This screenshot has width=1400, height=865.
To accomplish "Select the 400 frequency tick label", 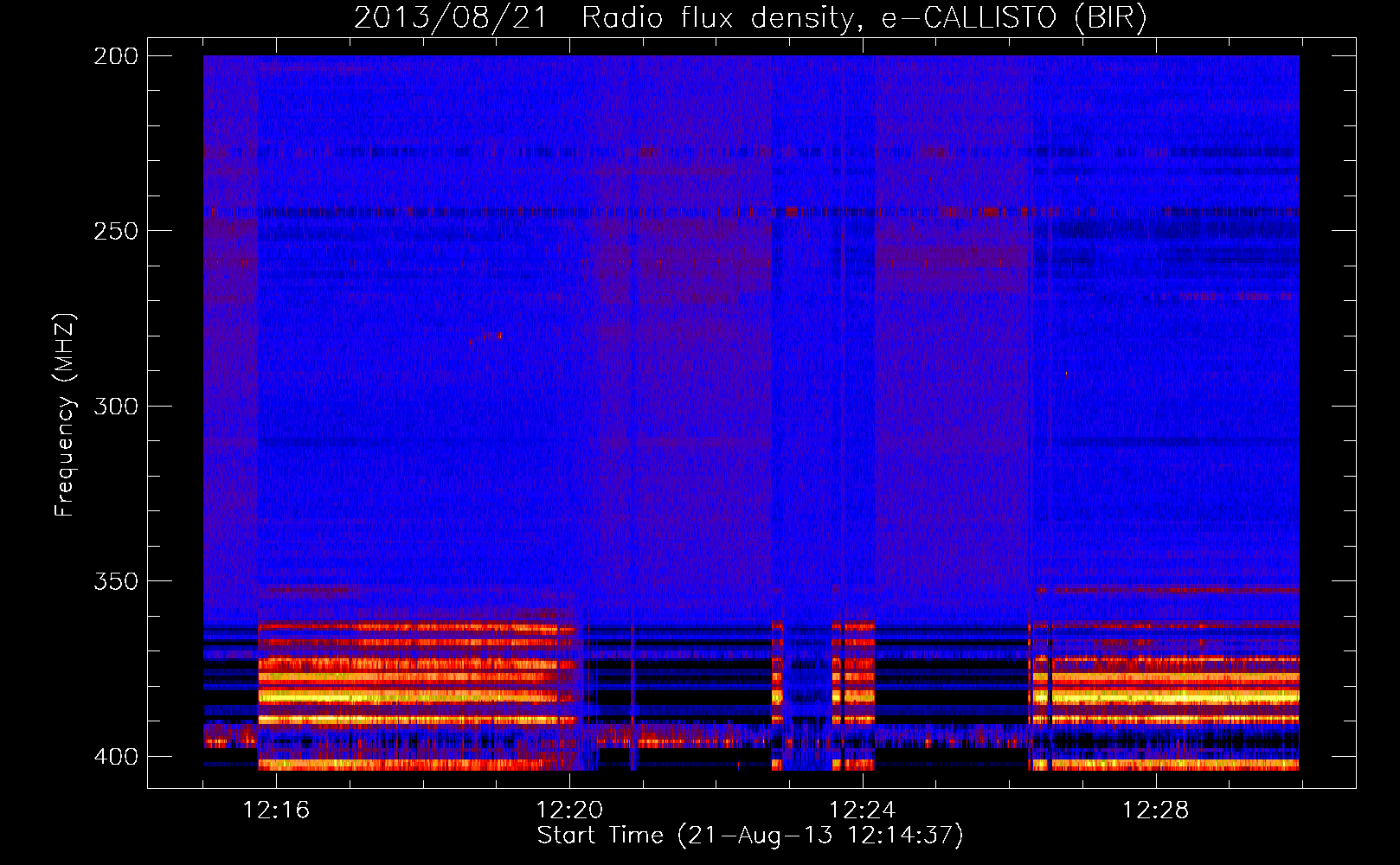I will 115,757.
